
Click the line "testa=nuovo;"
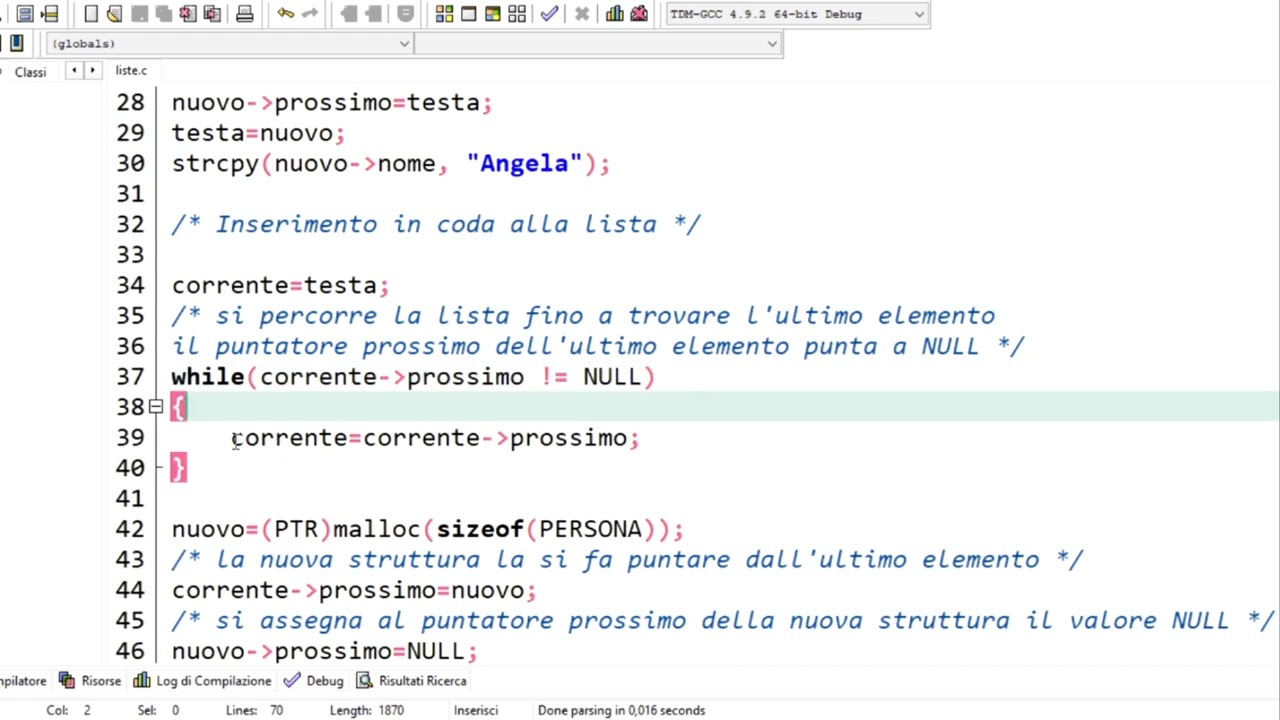tap(258, 133)
